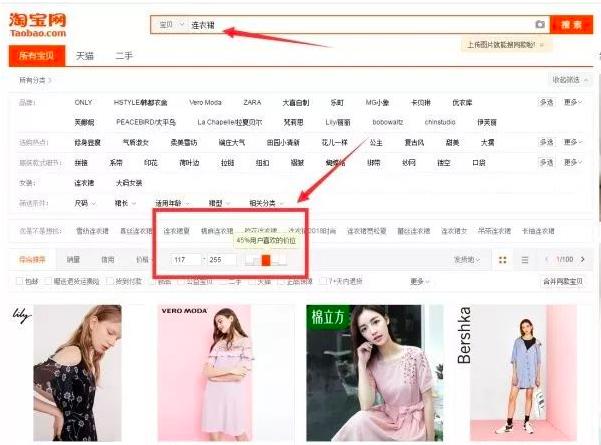Image resolution: width=601 pixels, height=445 pixels.
Task: Switch to the 天猫 tab
Action: click(x=85, y=56)
